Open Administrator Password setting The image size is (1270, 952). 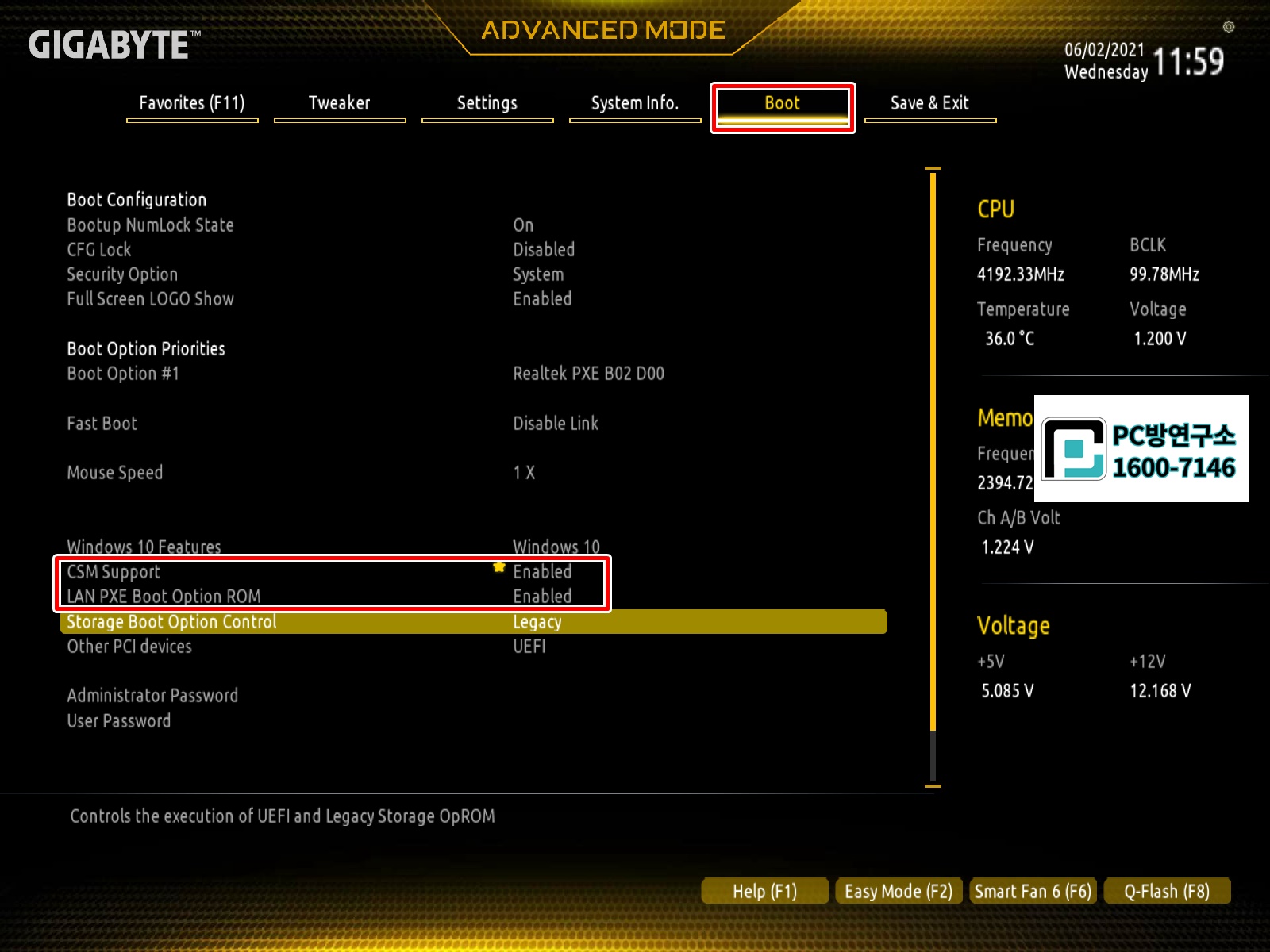(x=152, y=696)
